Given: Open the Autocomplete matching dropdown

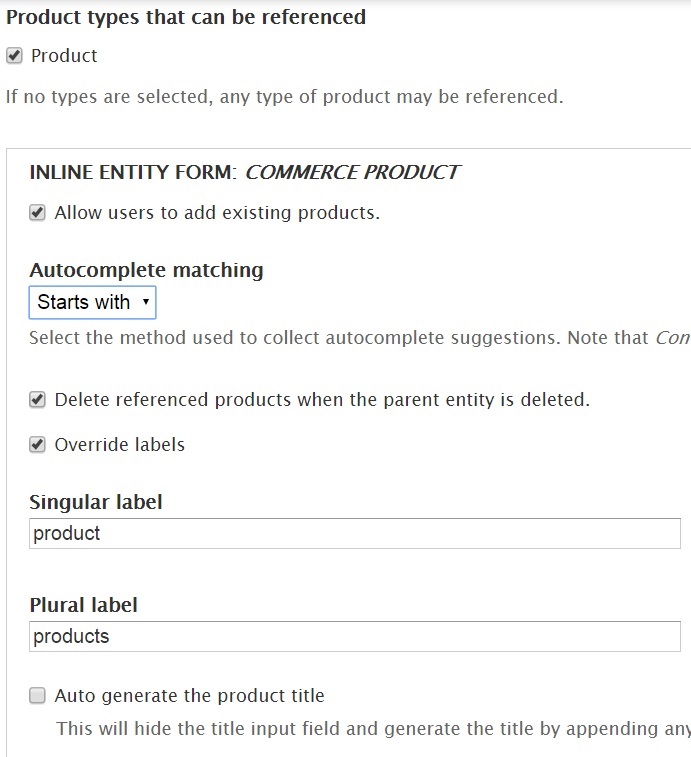Looking at the screenshot, I should click(92, 302).
